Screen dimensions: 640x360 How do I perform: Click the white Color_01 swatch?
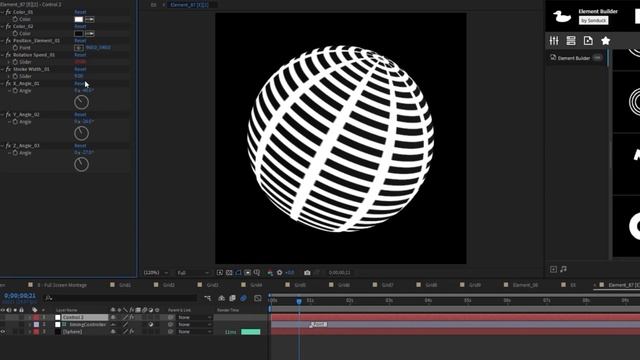(79, 19)
